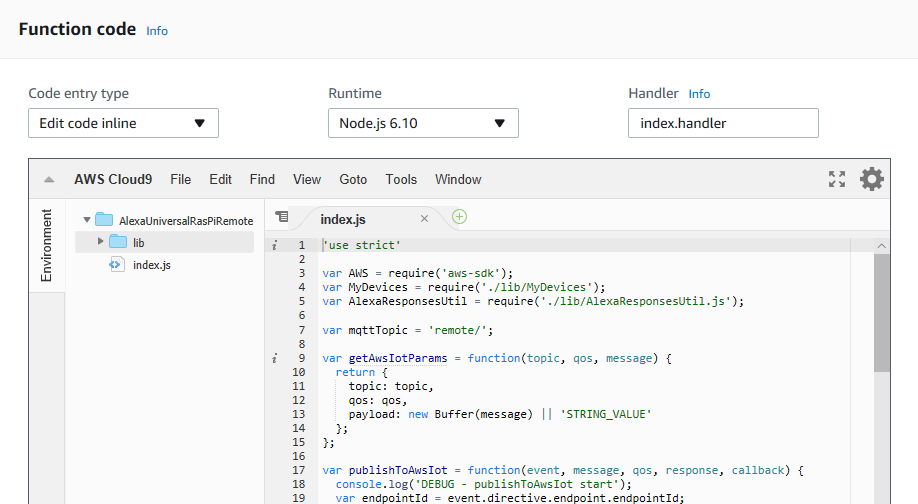Image resolution: width=918 pixels, height=504 pixels.
Task: Click the mqttTopic declaration line
Action: coord(407,330)
